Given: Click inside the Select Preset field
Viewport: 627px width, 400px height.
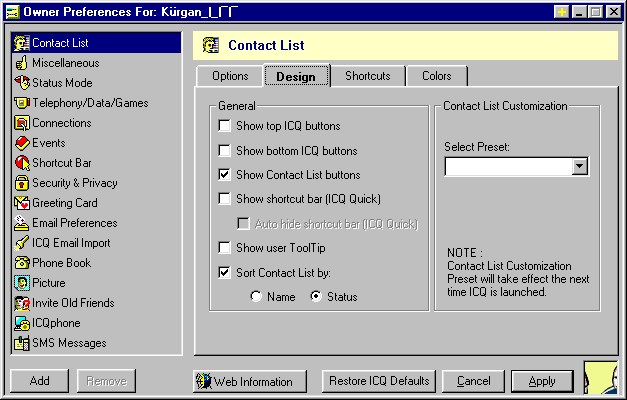Looking at the screenshot, I should click(x=509, y=166).
